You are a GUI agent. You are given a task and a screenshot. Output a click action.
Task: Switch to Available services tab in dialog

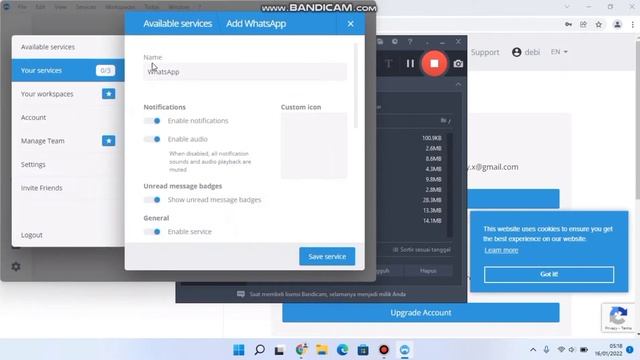[x=178, y=24]
